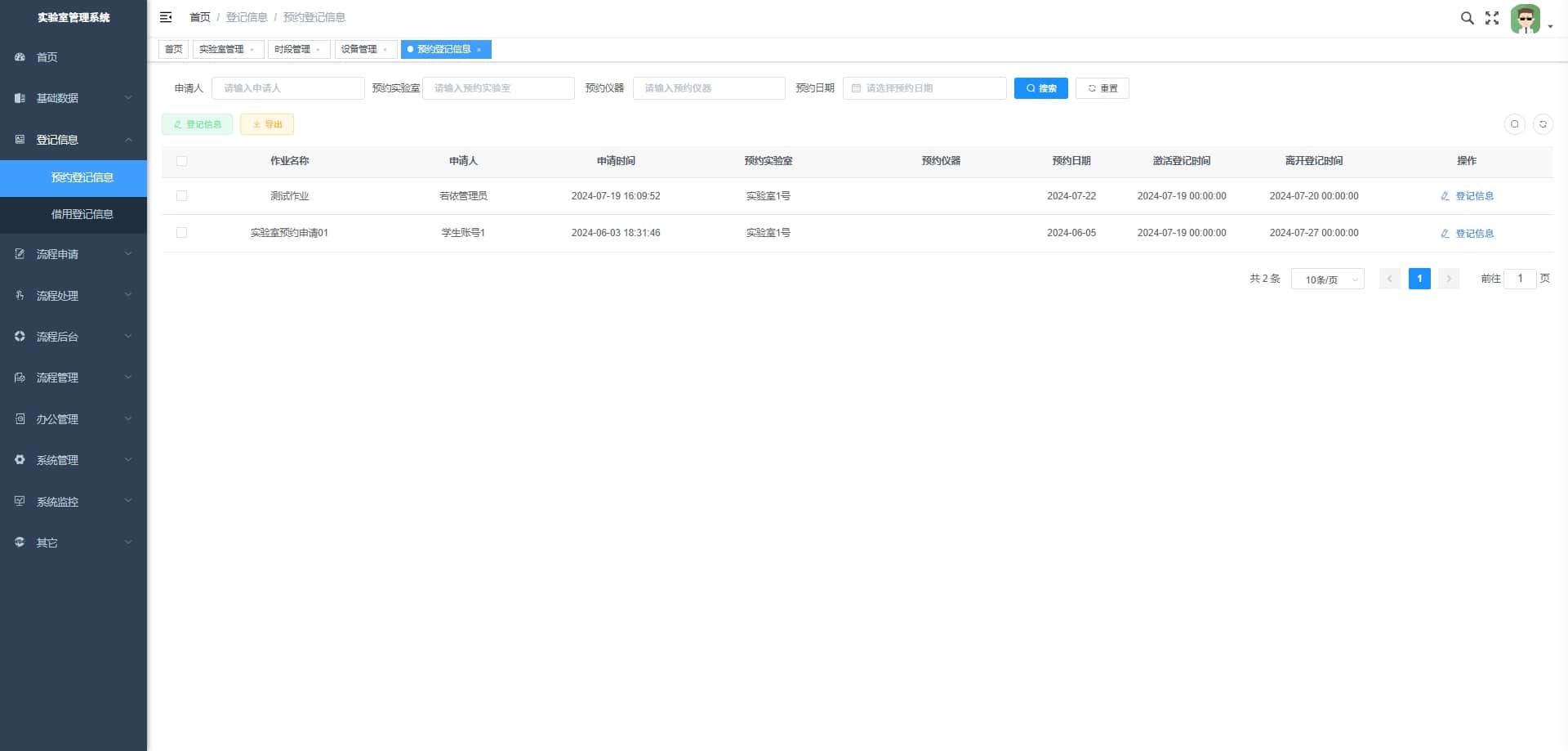Click the 流程处理 sidebar icon
This screenshot has width=1568, height=751.
pyautogui.click(x=20, y=296)
